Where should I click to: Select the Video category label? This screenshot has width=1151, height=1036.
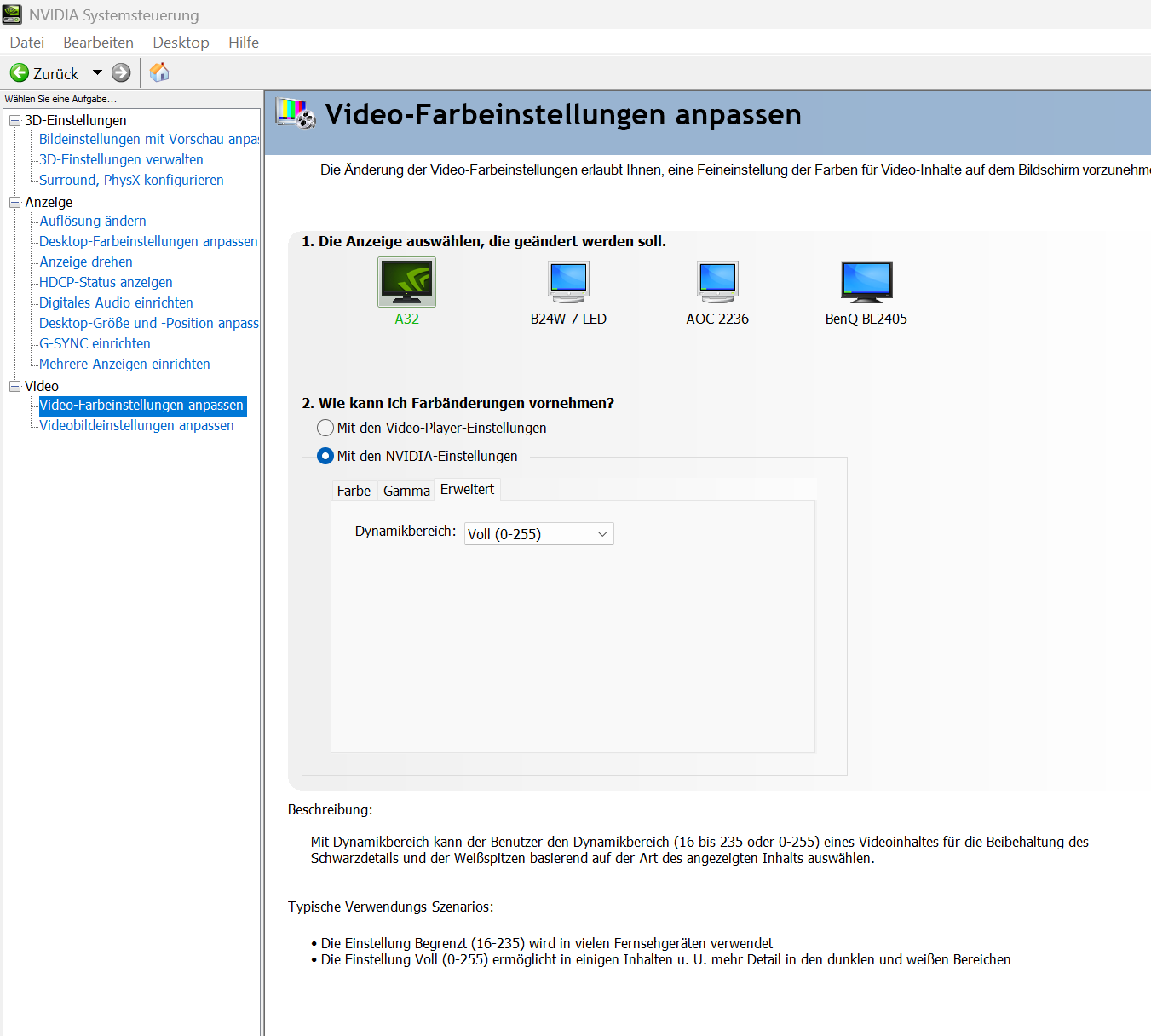(x=42, y=387)
